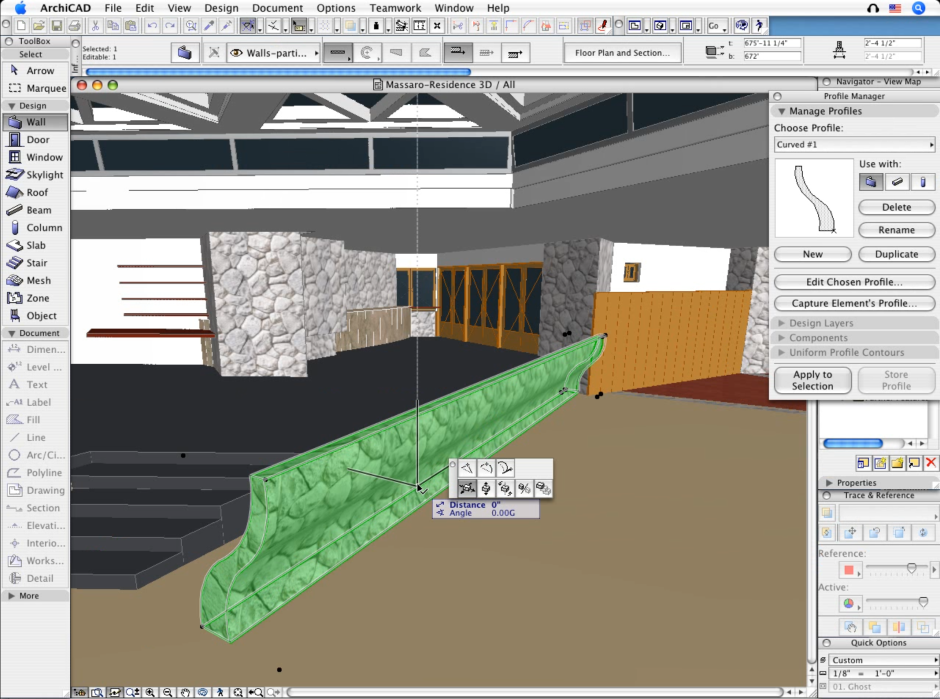Select the Roof tool
The height and width of the screenshot is (699, 940).
[35, 192]
